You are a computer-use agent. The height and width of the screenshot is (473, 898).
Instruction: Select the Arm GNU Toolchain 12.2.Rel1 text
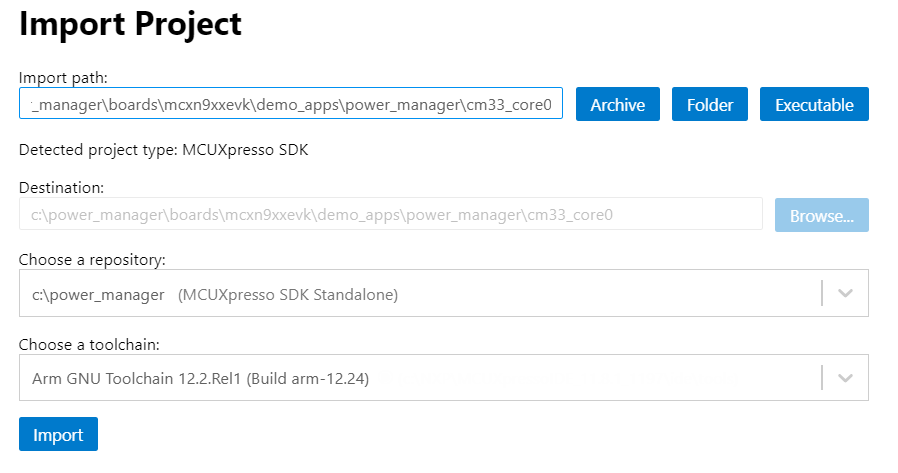[x=200, y=378]
